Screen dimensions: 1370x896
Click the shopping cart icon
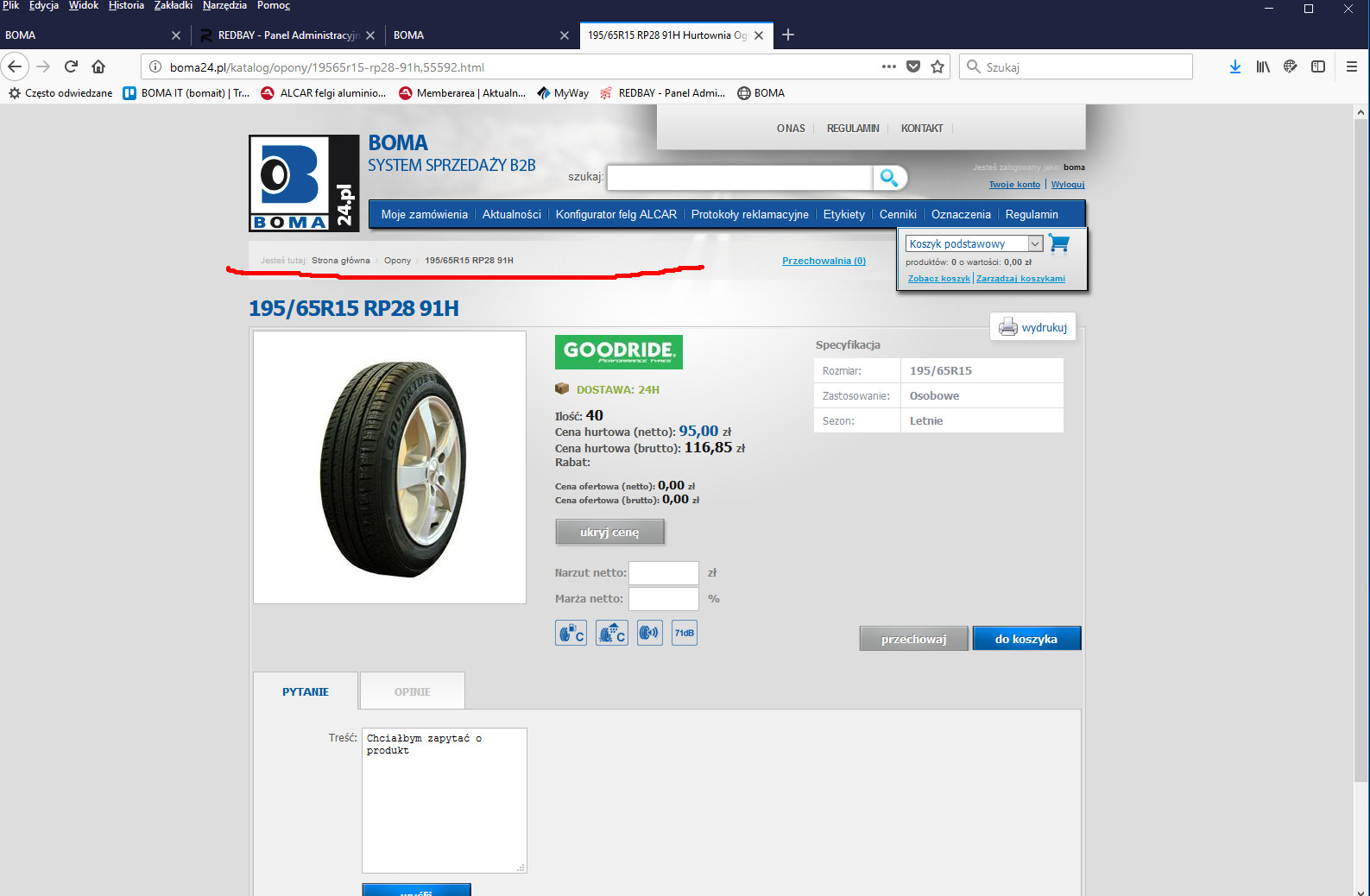tap(1059, 244)
